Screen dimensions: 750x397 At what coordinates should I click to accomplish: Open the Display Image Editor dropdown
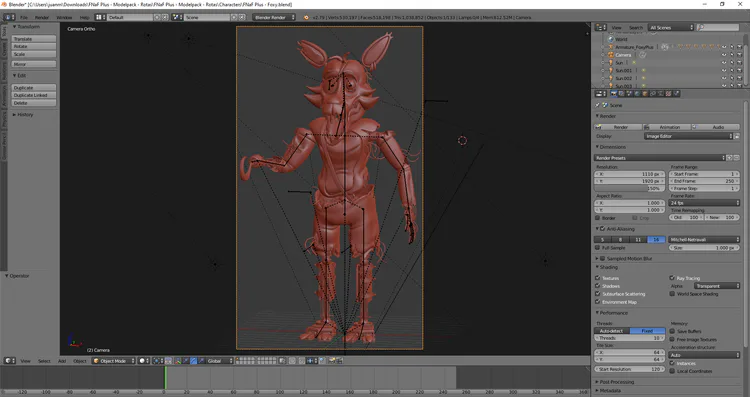pos(688,136)
